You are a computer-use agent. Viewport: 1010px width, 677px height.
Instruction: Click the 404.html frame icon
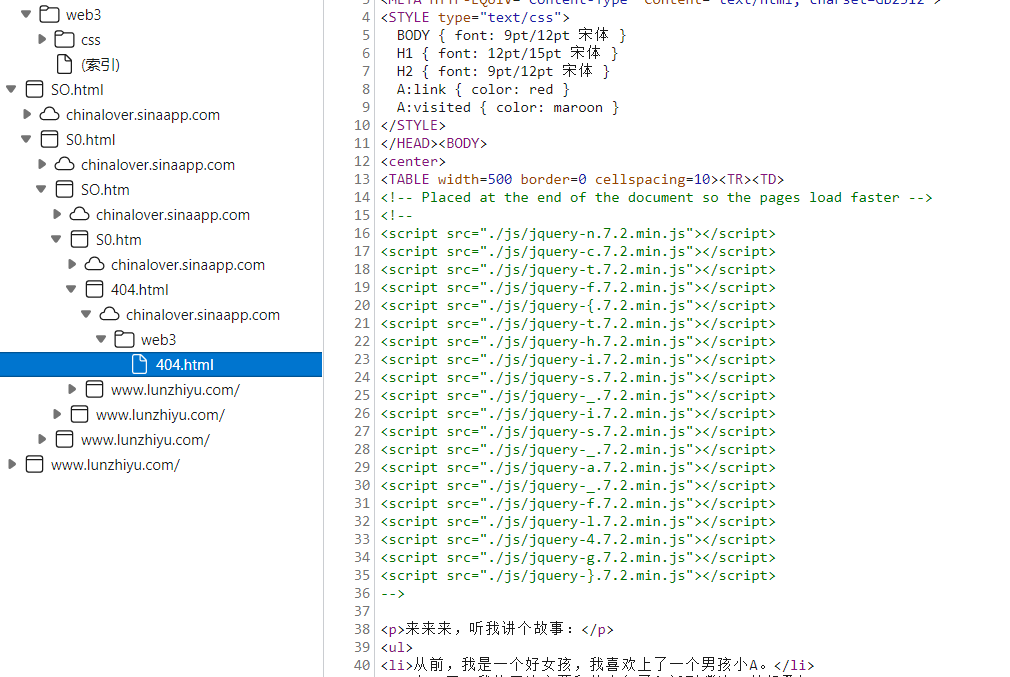click(x=95, y=290)
